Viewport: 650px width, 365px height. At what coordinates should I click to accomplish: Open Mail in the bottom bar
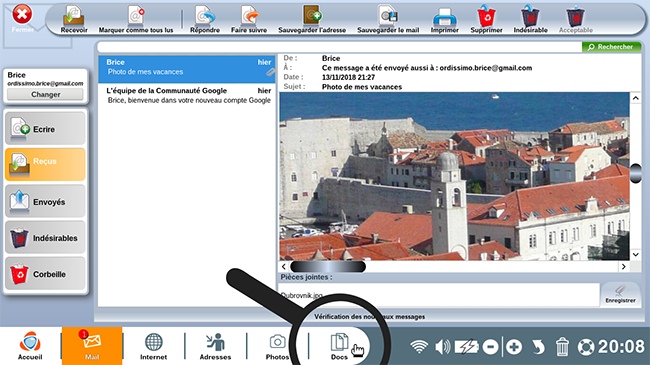(x=92, y=346)
